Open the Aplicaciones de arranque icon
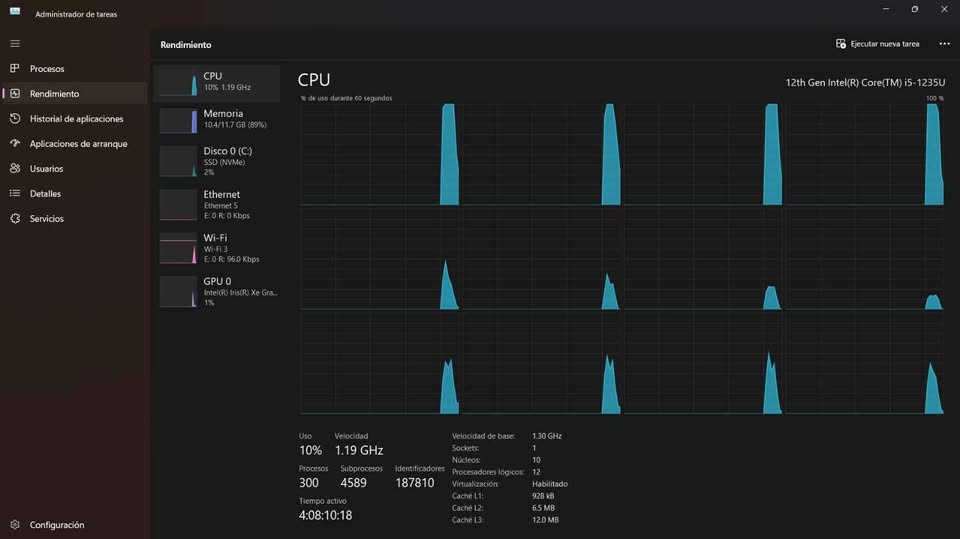This screenshot has height=539, width=960. 15,143
